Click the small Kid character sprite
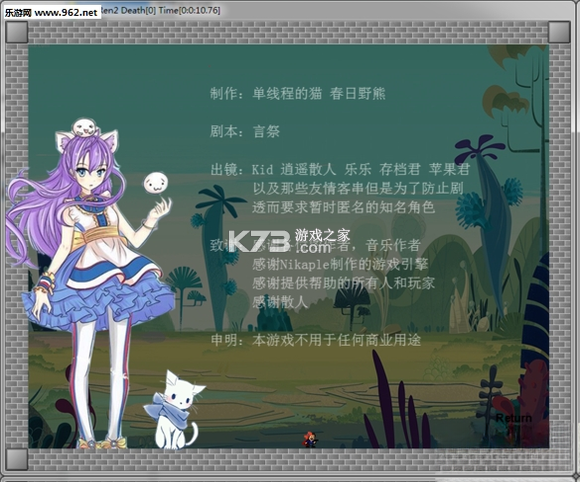580x482 pixels. (310, 440)
